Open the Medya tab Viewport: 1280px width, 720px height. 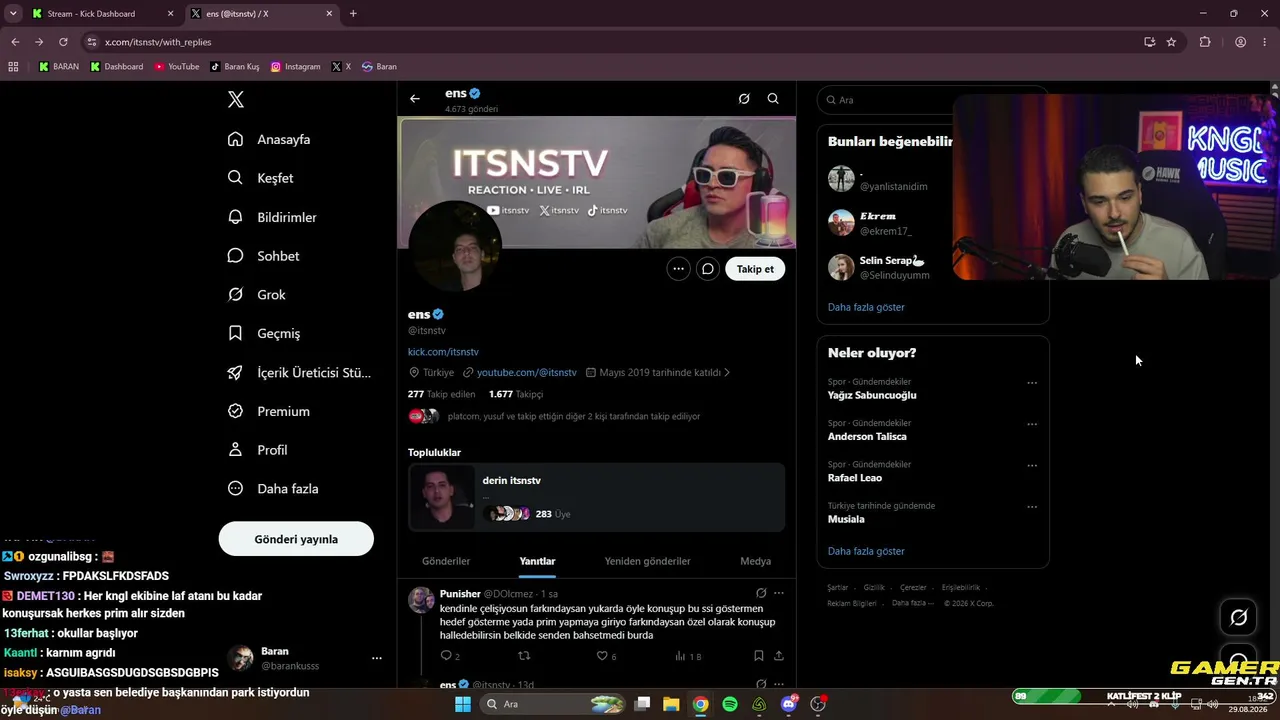(x=755, y=561)
